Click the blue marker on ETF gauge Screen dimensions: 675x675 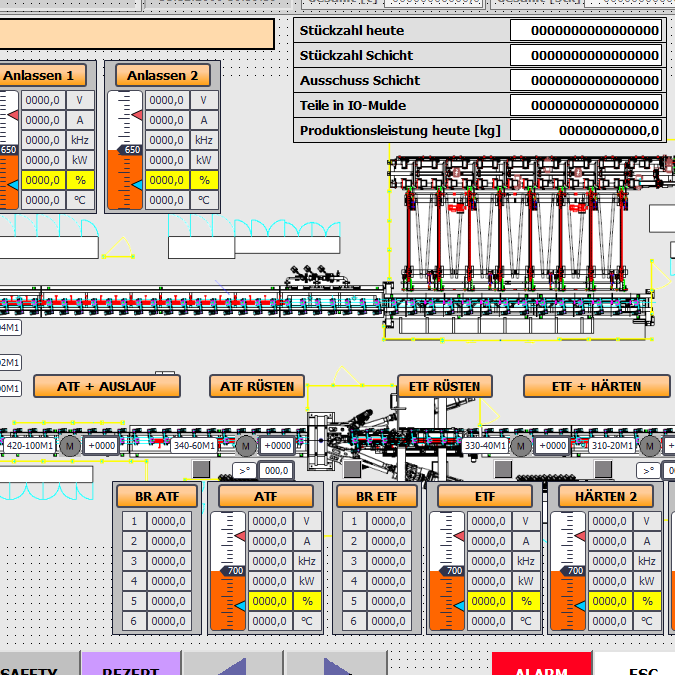(x=459, y=607)
